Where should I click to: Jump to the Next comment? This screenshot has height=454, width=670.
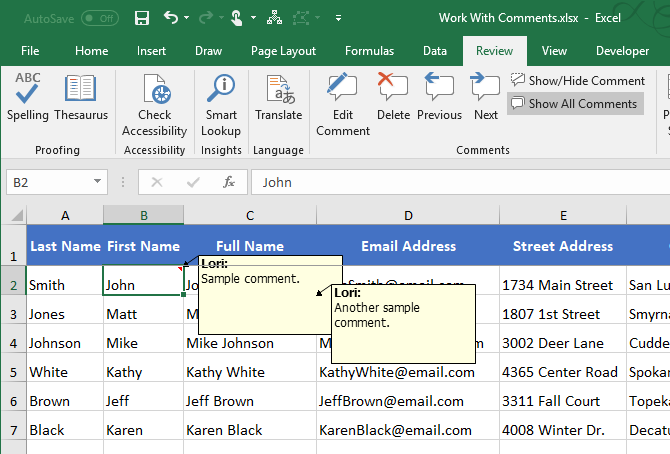[x=486, y=98]
